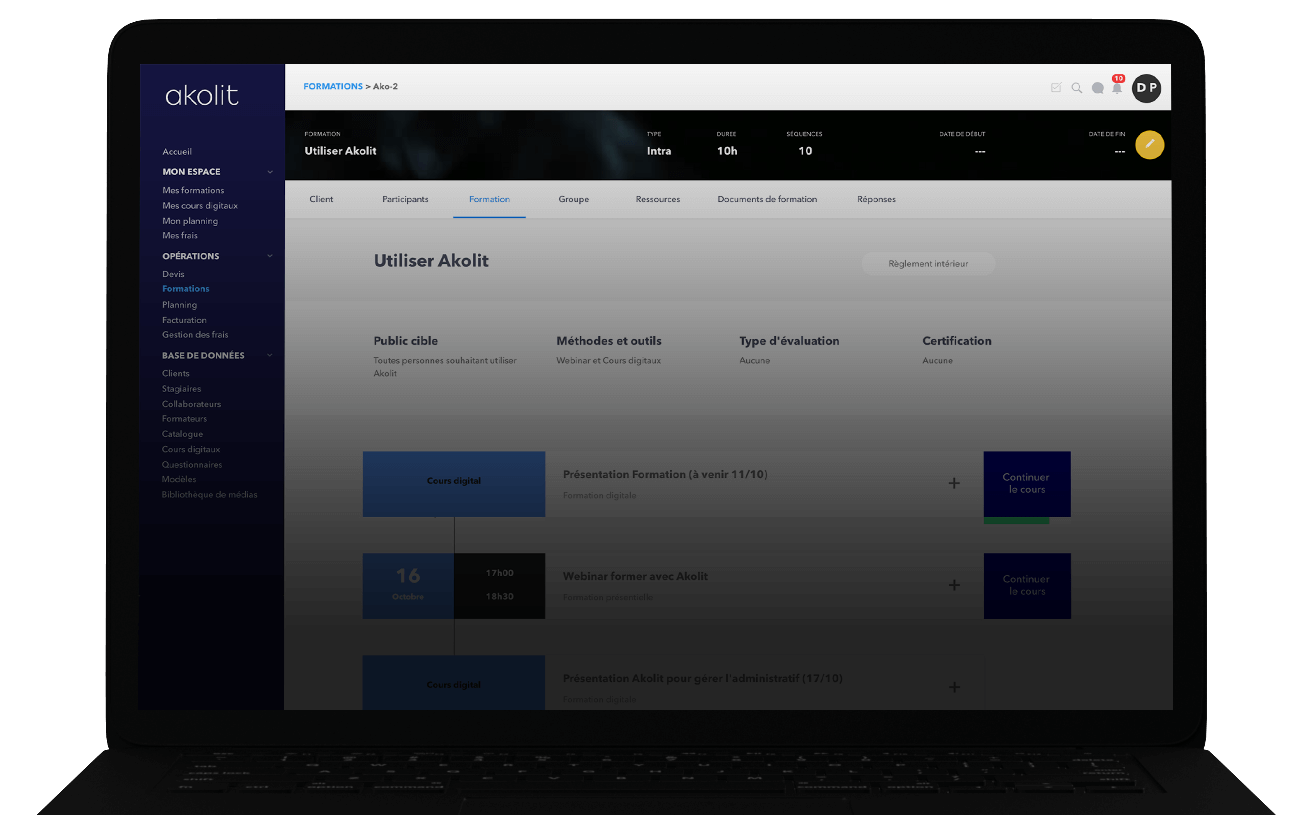Open Mon planning in sidebar
Image resolution: width=1312 pixels, height=815 pixels.
pos(190,221)
